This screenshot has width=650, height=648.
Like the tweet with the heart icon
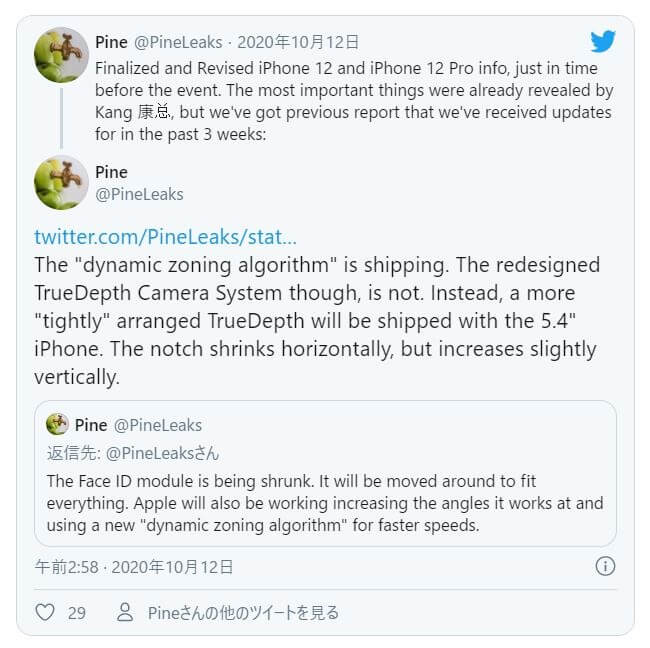pyautogui.click(x=45, y=612)
